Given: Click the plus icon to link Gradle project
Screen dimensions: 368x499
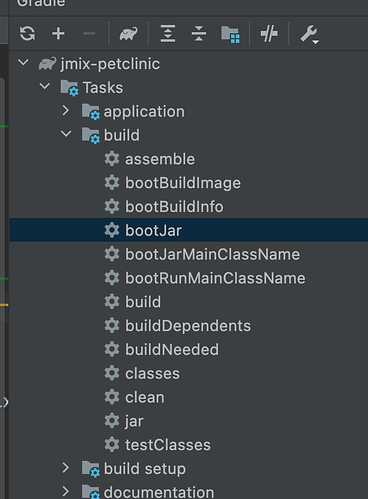Looking at the screenshot, I should click(58, 33).
